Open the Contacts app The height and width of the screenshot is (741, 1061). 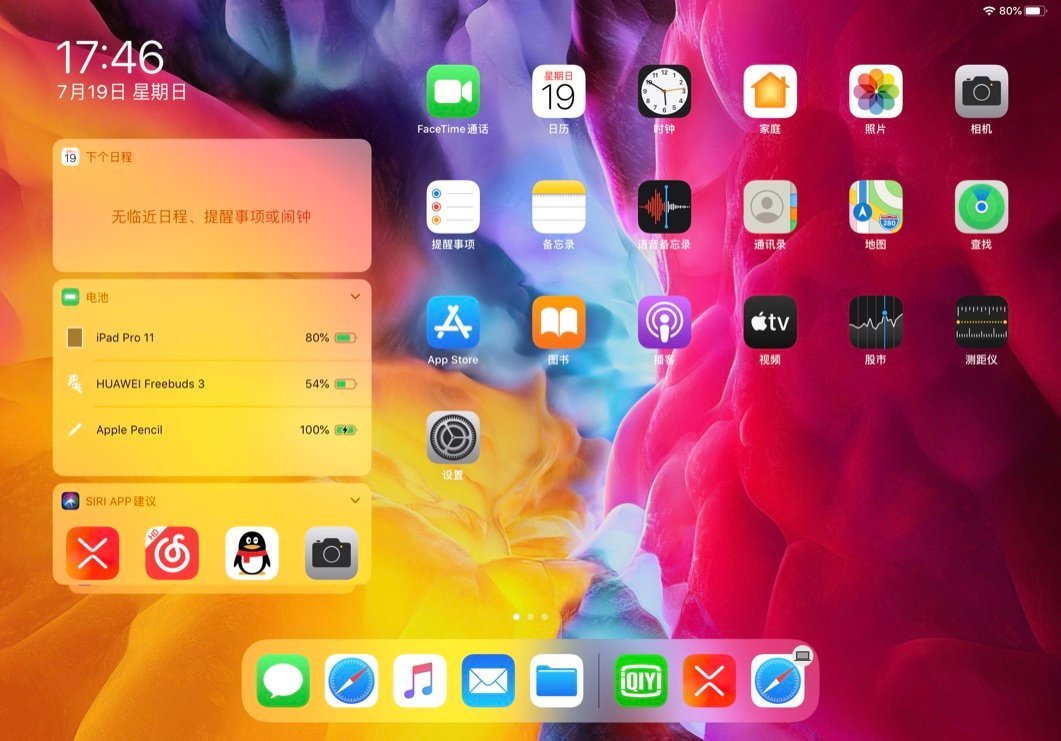[x=770, y=207]
